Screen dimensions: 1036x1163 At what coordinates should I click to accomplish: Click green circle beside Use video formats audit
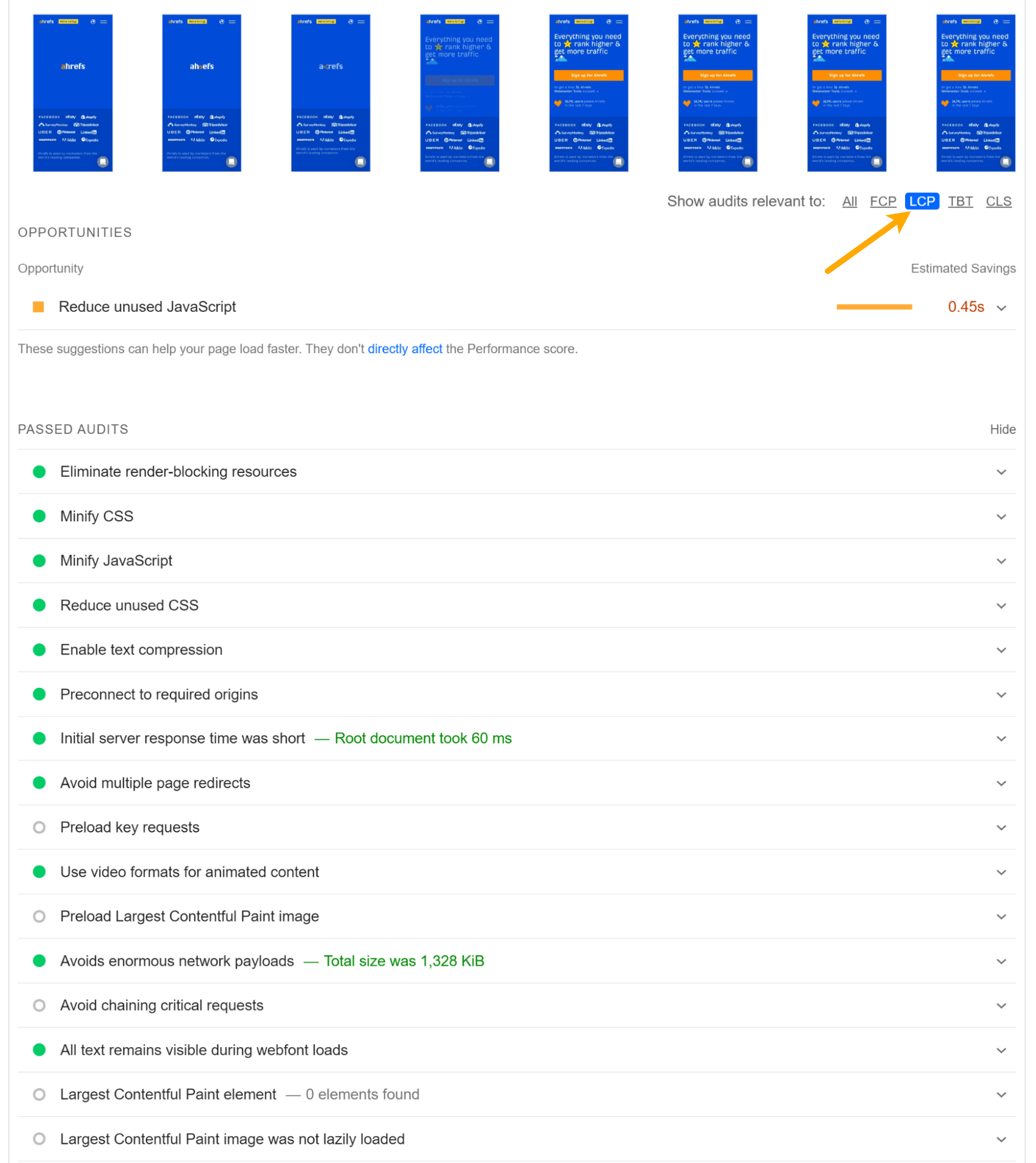[40, 872]
